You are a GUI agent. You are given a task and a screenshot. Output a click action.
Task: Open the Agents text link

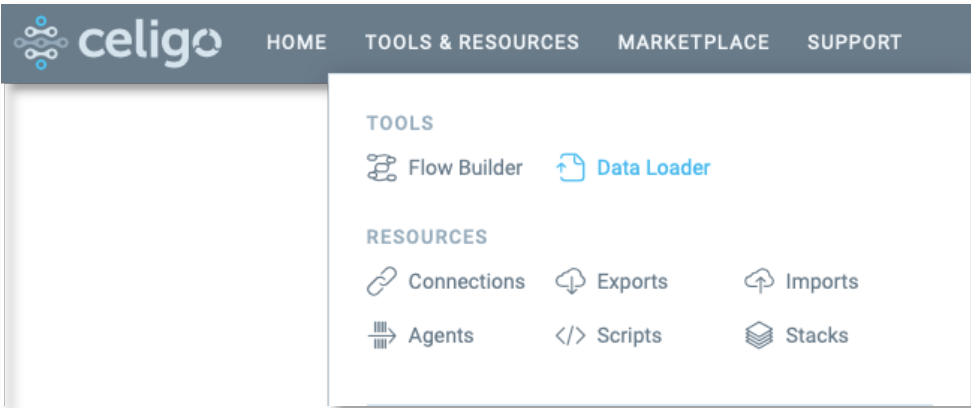point(441,336)
